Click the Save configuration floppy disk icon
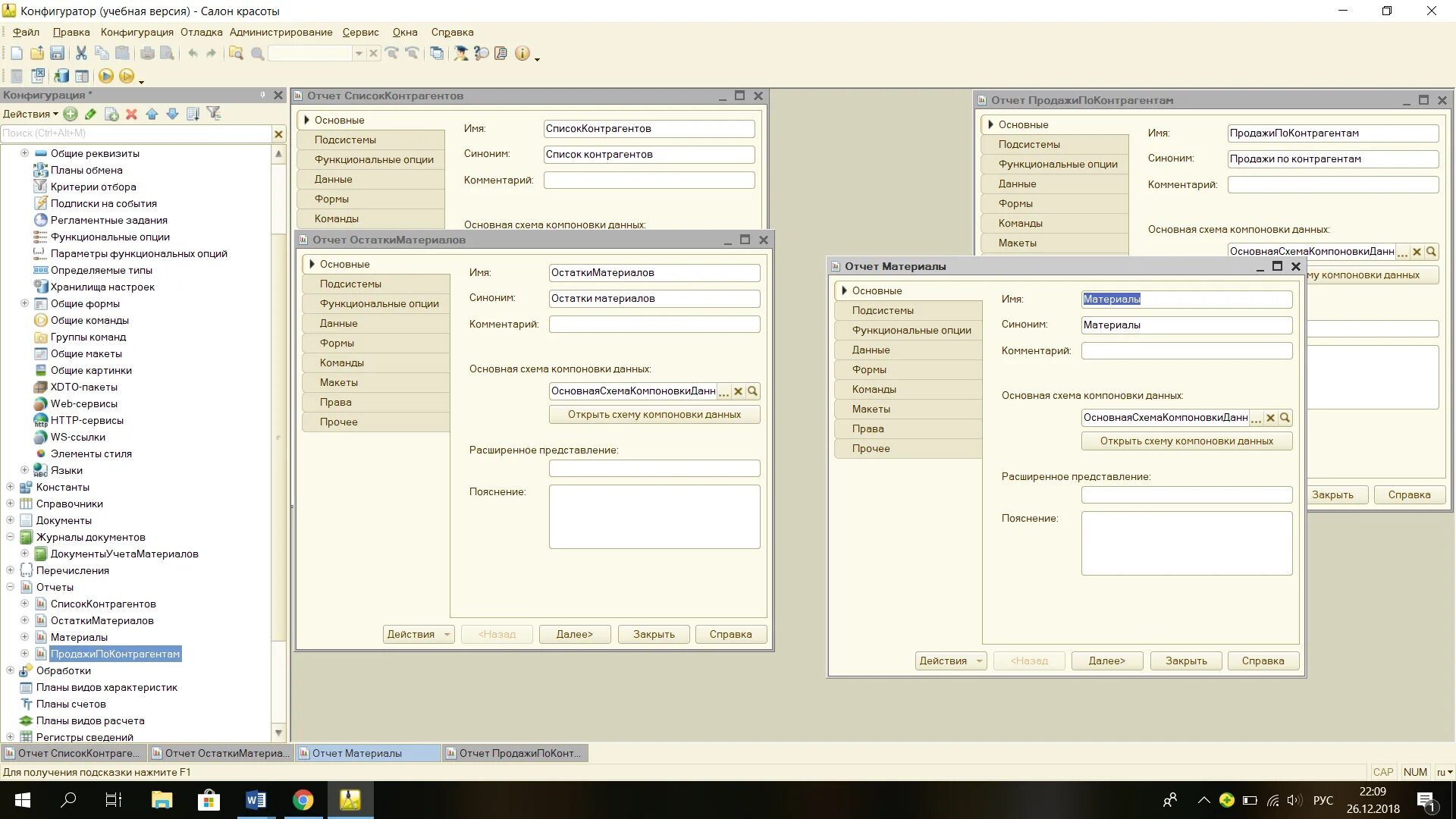Image resolution: width=1456 pixels, height=819 pixels. pyautogui.click(x=57, y=53)
